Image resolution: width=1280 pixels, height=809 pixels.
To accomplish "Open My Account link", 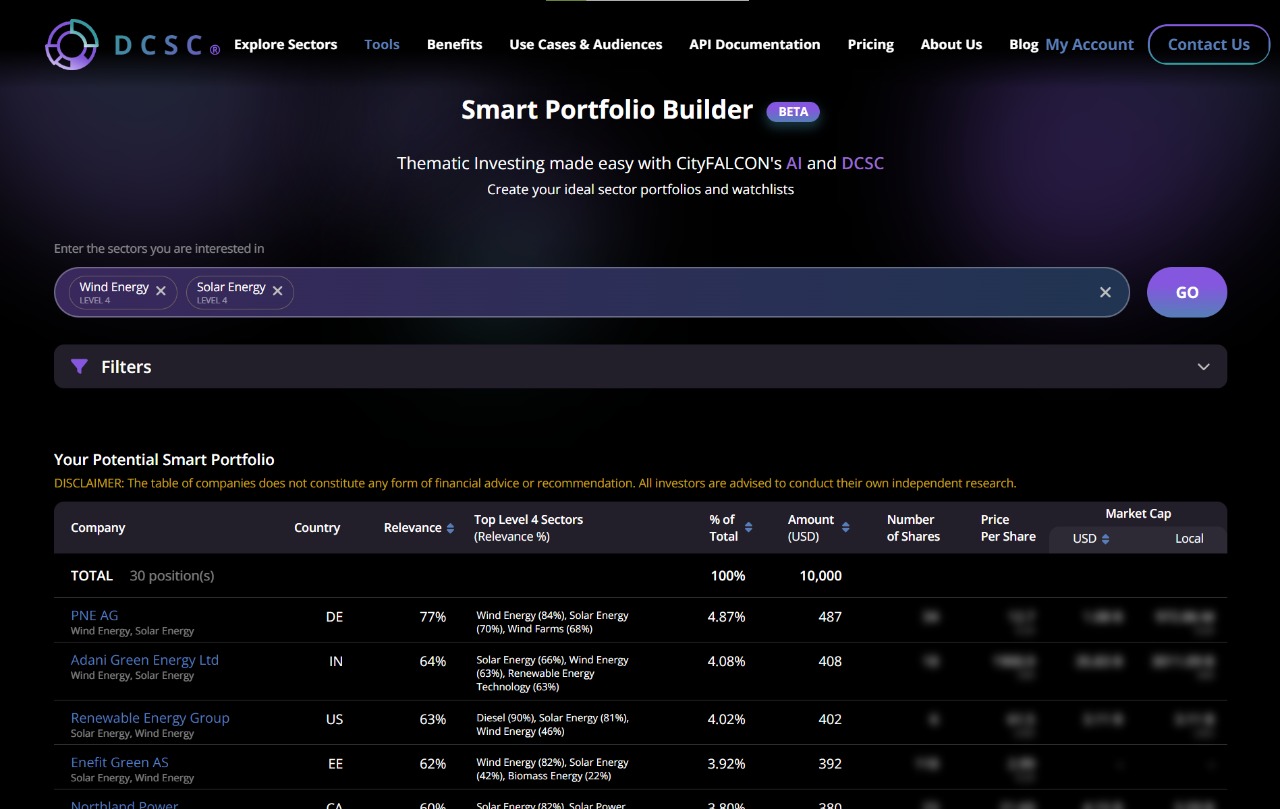I will tap(1090, 44).
